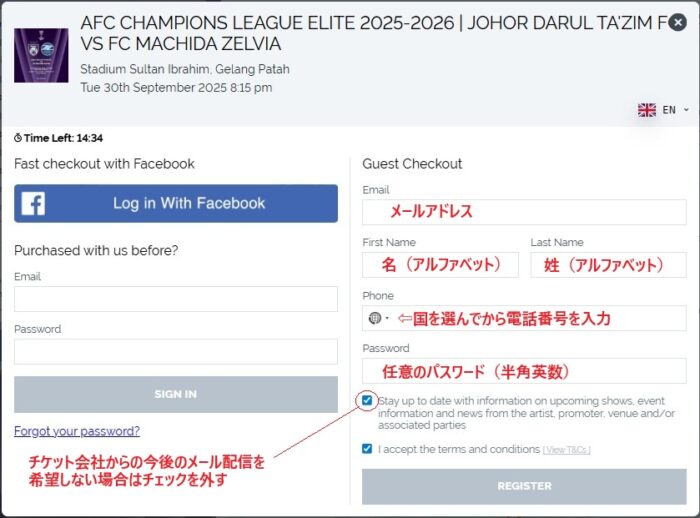Toggle the accept terms and conditions checkbox
The image size is (700, 518).
[x=368, y=449]
